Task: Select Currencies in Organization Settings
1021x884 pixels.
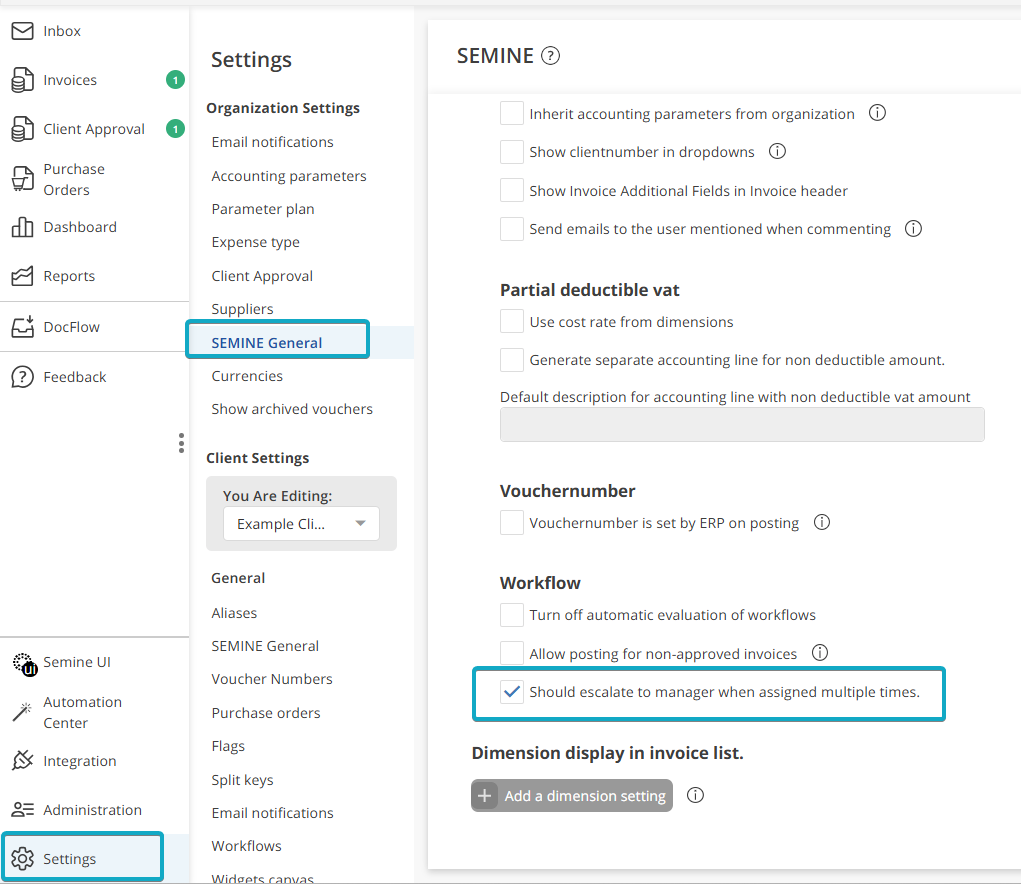Action: [x=247, y=376]
